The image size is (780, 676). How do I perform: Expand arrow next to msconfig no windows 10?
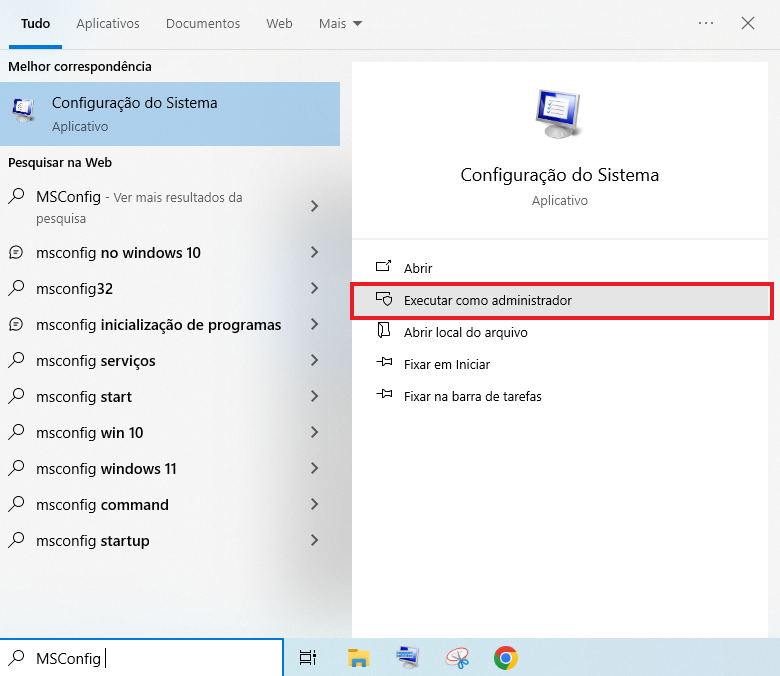pos(314,252)
